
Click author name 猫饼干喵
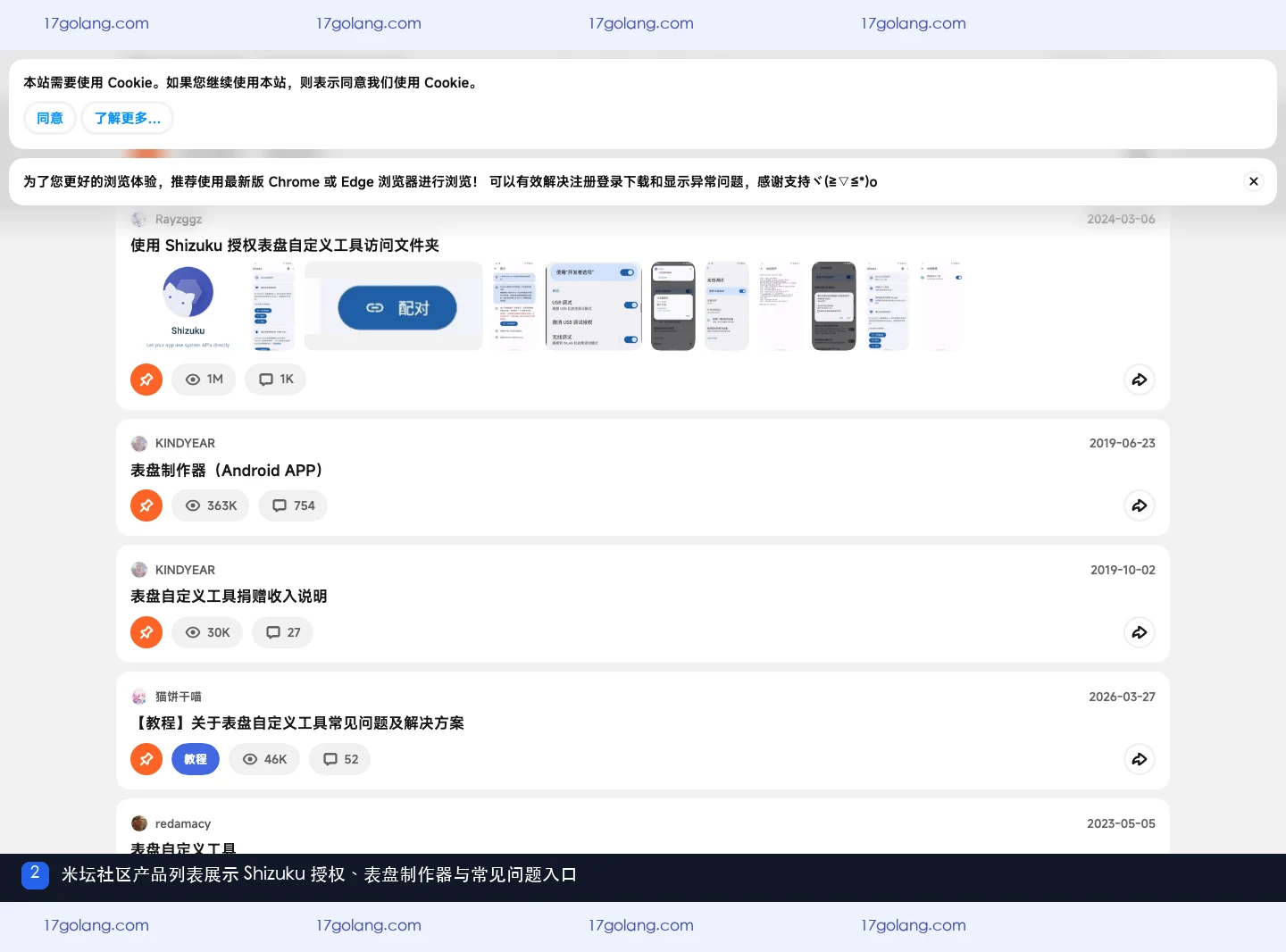(179, 697)
